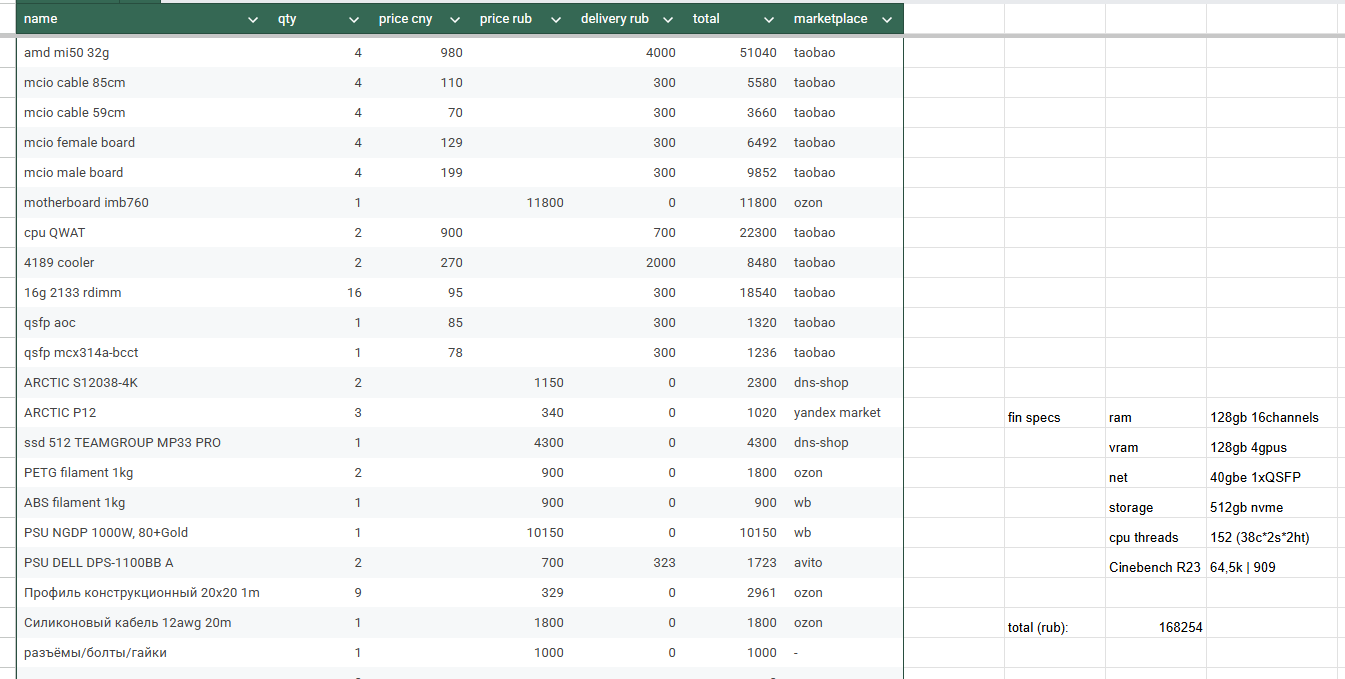Click the fin specs label cell
The height and width of the screenshot is (679, 1345).
(x=1034, y=418)
